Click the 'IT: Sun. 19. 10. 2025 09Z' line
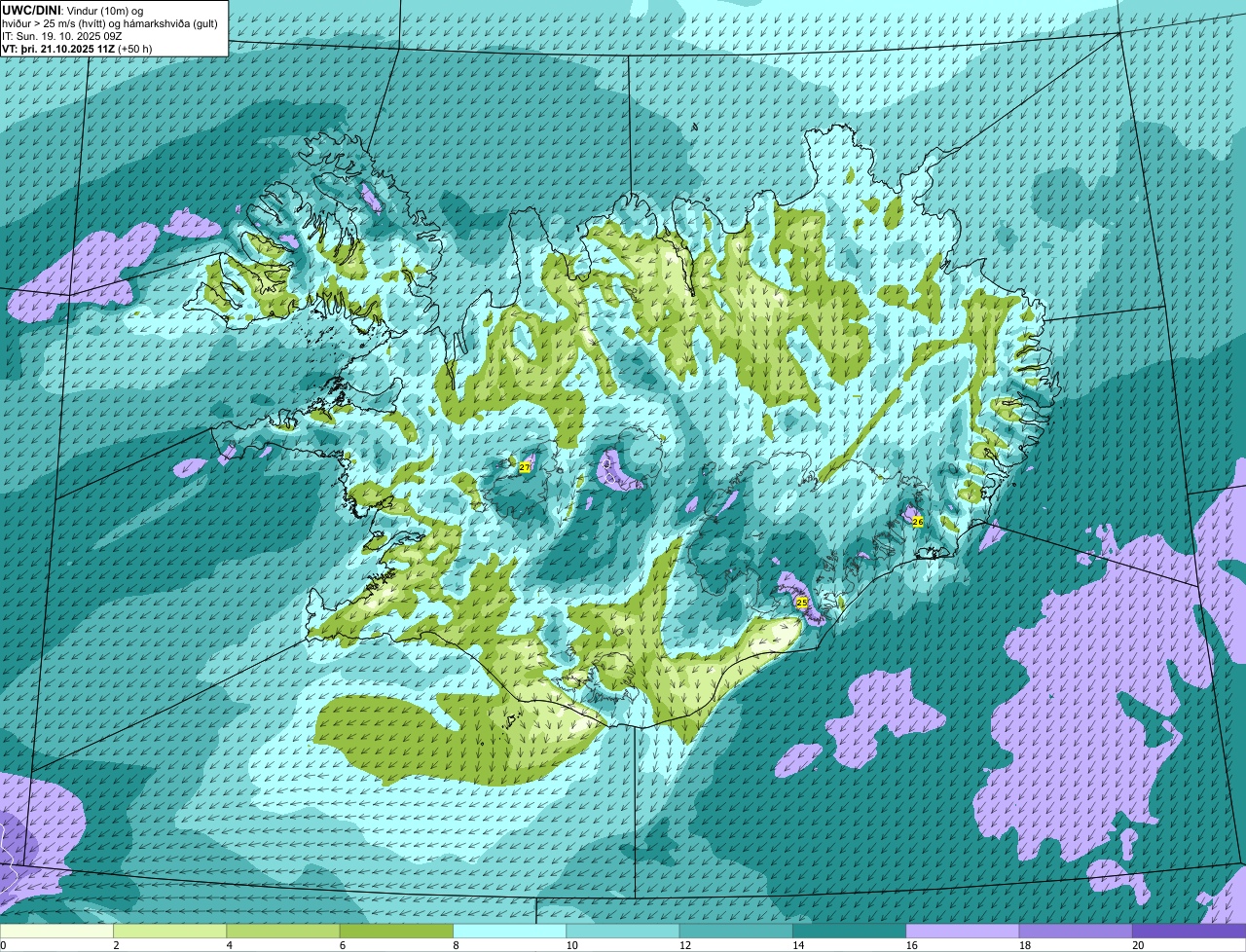Screen dimensions: 1246x952 pyautogui.click(x=63, y=35)
